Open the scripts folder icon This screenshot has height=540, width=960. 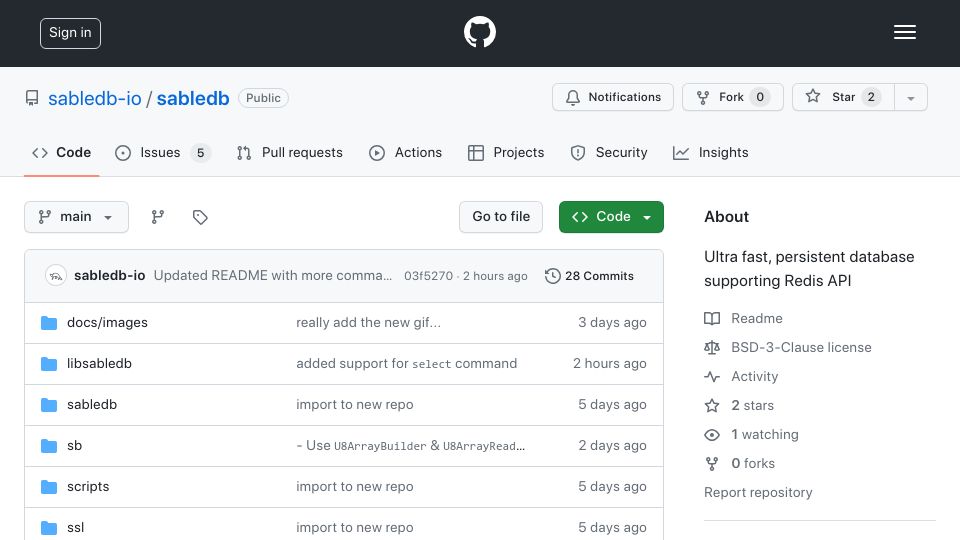click(49, 487)
